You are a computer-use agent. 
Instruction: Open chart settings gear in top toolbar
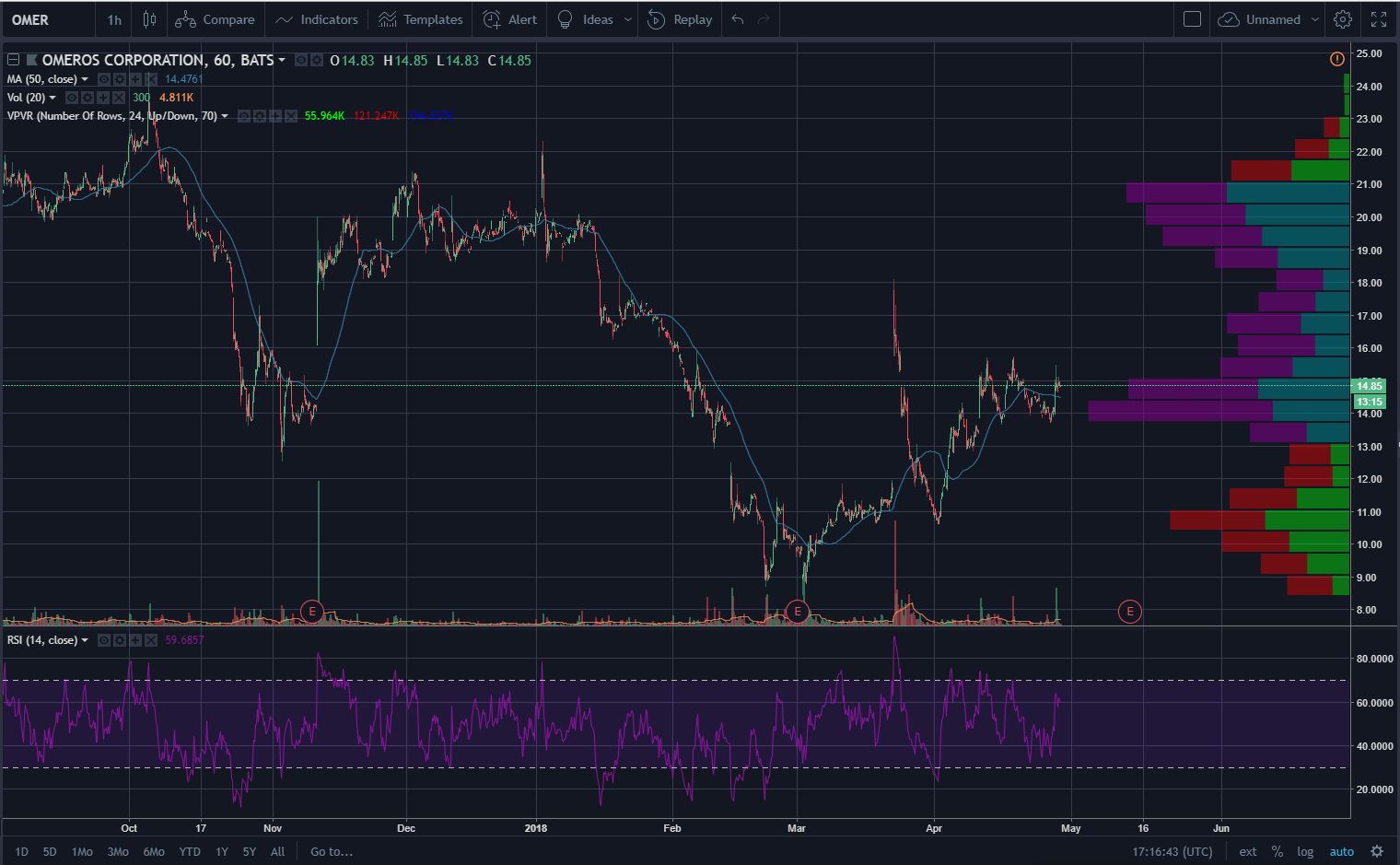(x=1343, y=19)
